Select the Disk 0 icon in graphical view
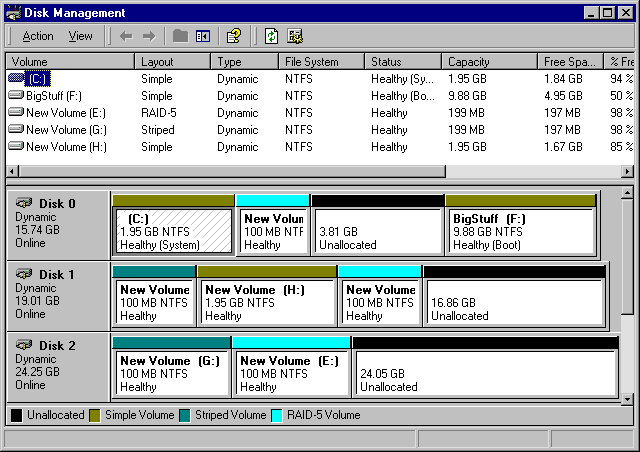Screen dimensions: 640x452 (x=24, y=203)
